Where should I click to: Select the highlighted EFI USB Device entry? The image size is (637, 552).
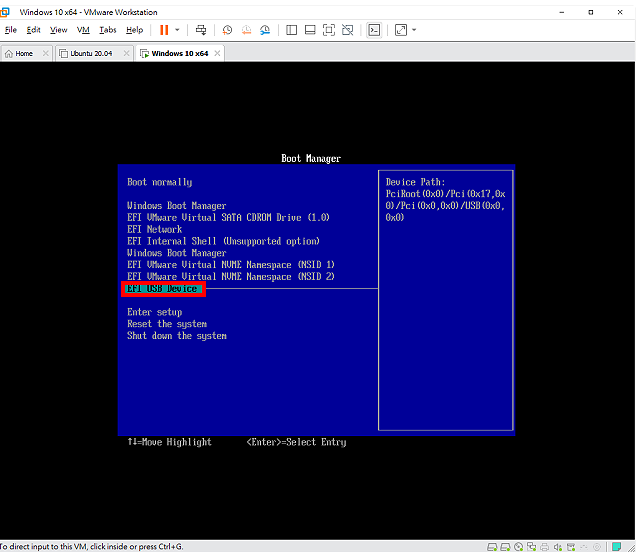pos(163,289)
